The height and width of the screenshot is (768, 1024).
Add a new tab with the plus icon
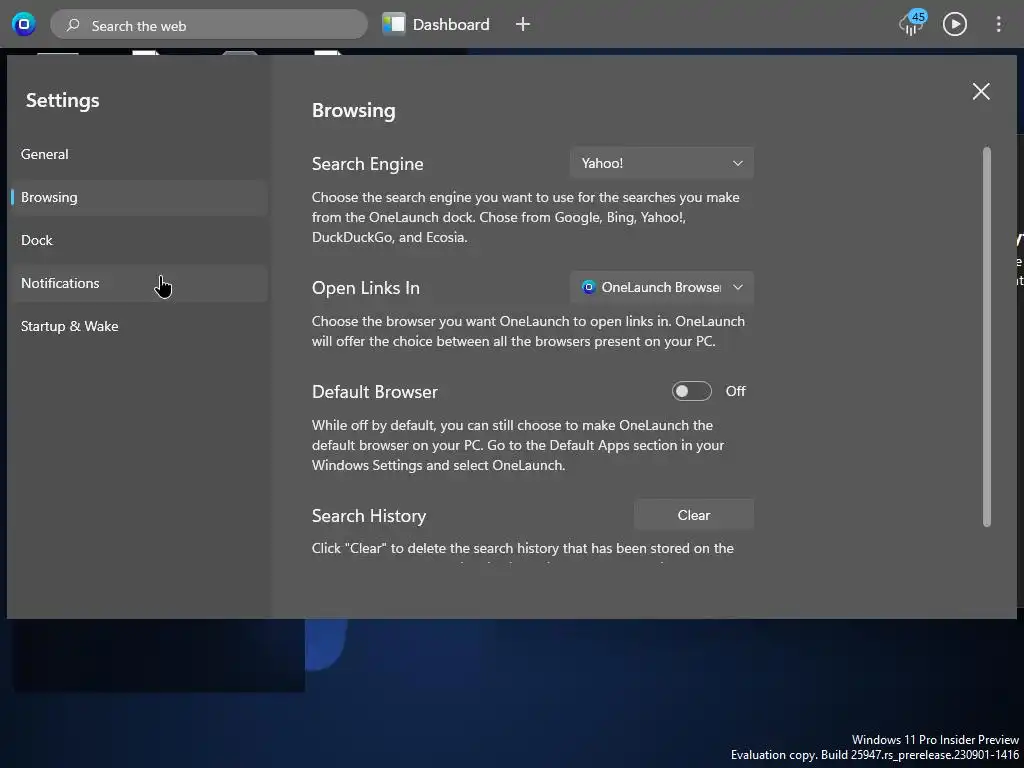(x=522, y=25)
